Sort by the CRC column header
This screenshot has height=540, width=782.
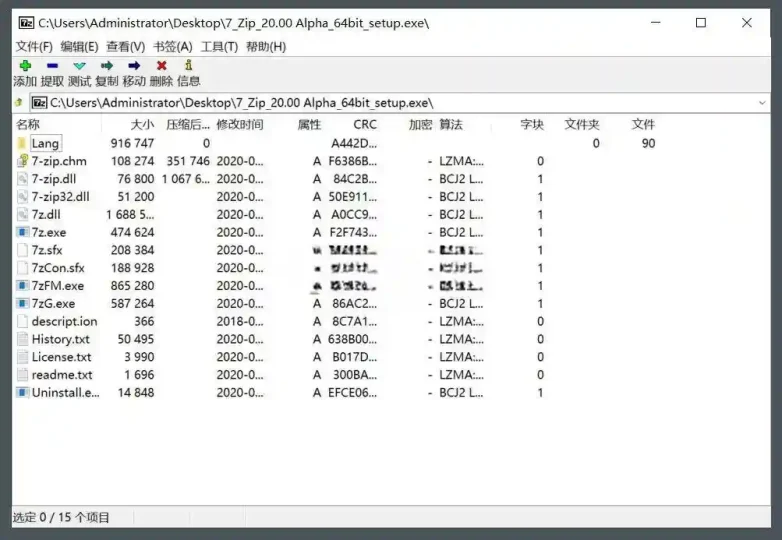[365, 125]
